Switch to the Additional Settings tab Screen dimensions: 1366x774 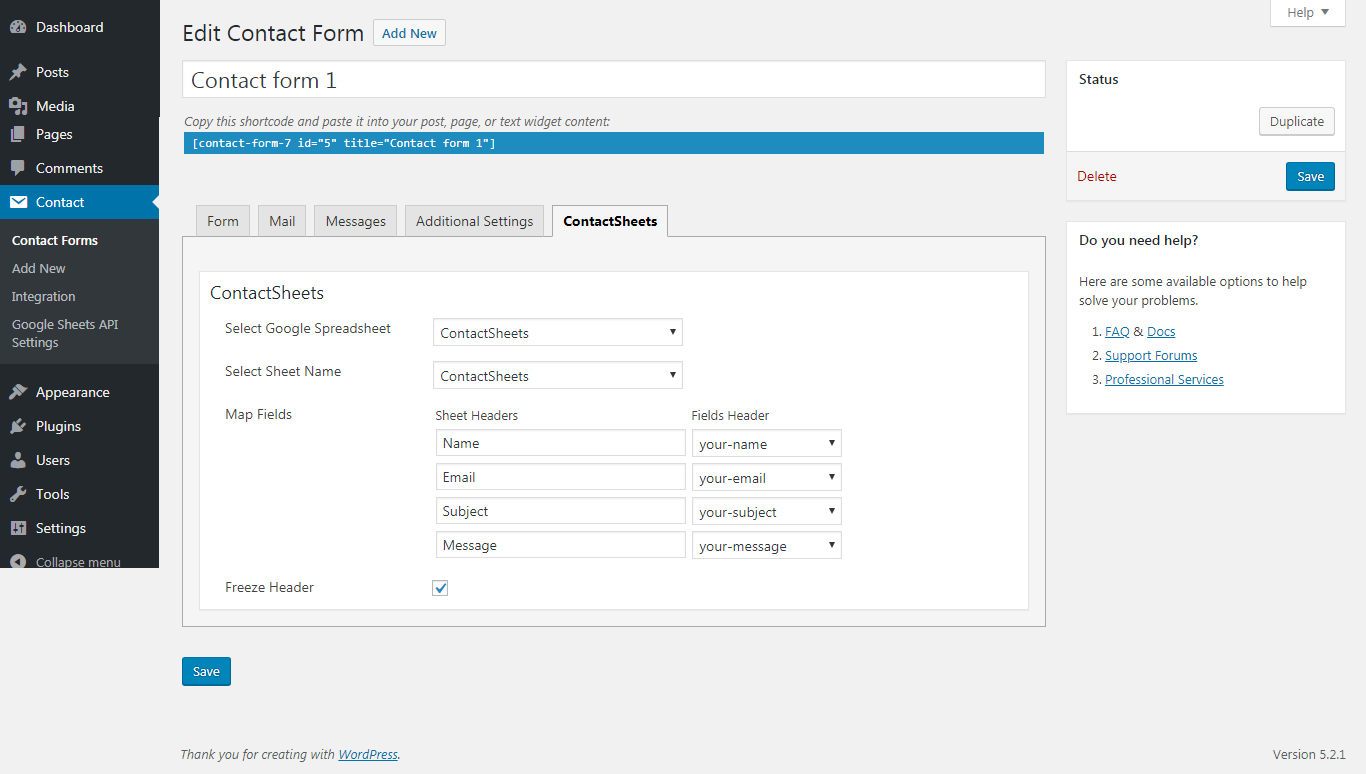tap(474, 221)
